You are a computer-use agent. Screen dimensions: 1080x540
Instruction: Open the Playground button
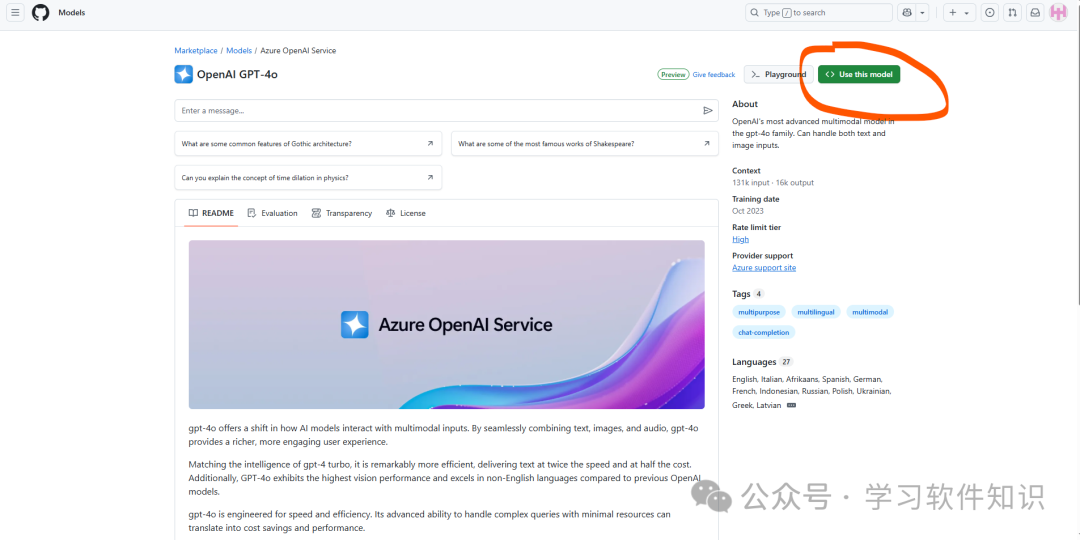coord(778,74)
